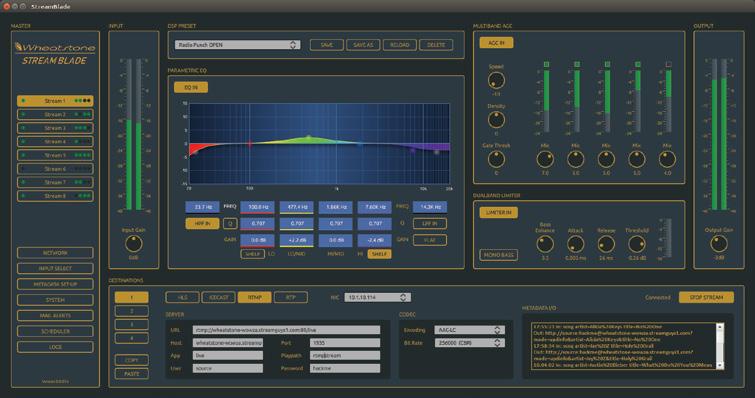Click the server URL input field

(286, 330)
